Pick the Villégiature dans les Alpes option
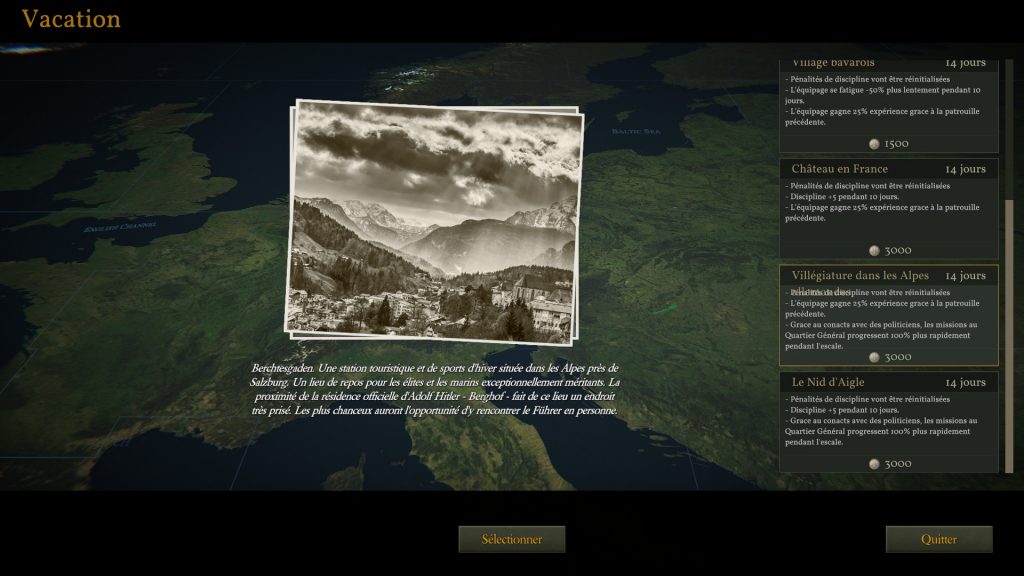This screenshot has height=576, width=1024. (x=860, y=275)
